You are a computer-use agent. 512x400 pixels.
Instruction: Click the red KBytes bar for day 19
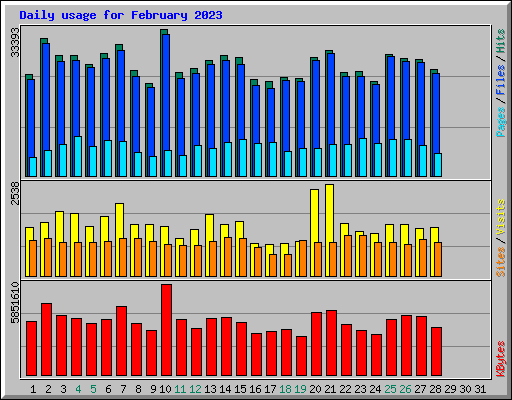pyautogui.click(x=301, y=356)
